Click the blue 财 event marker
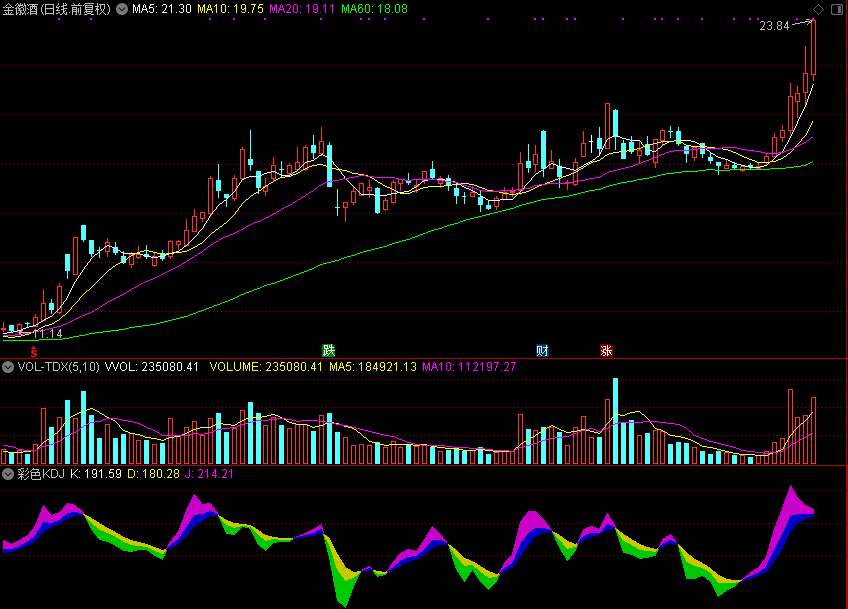The image size is (848, 609). coord(542,350)
